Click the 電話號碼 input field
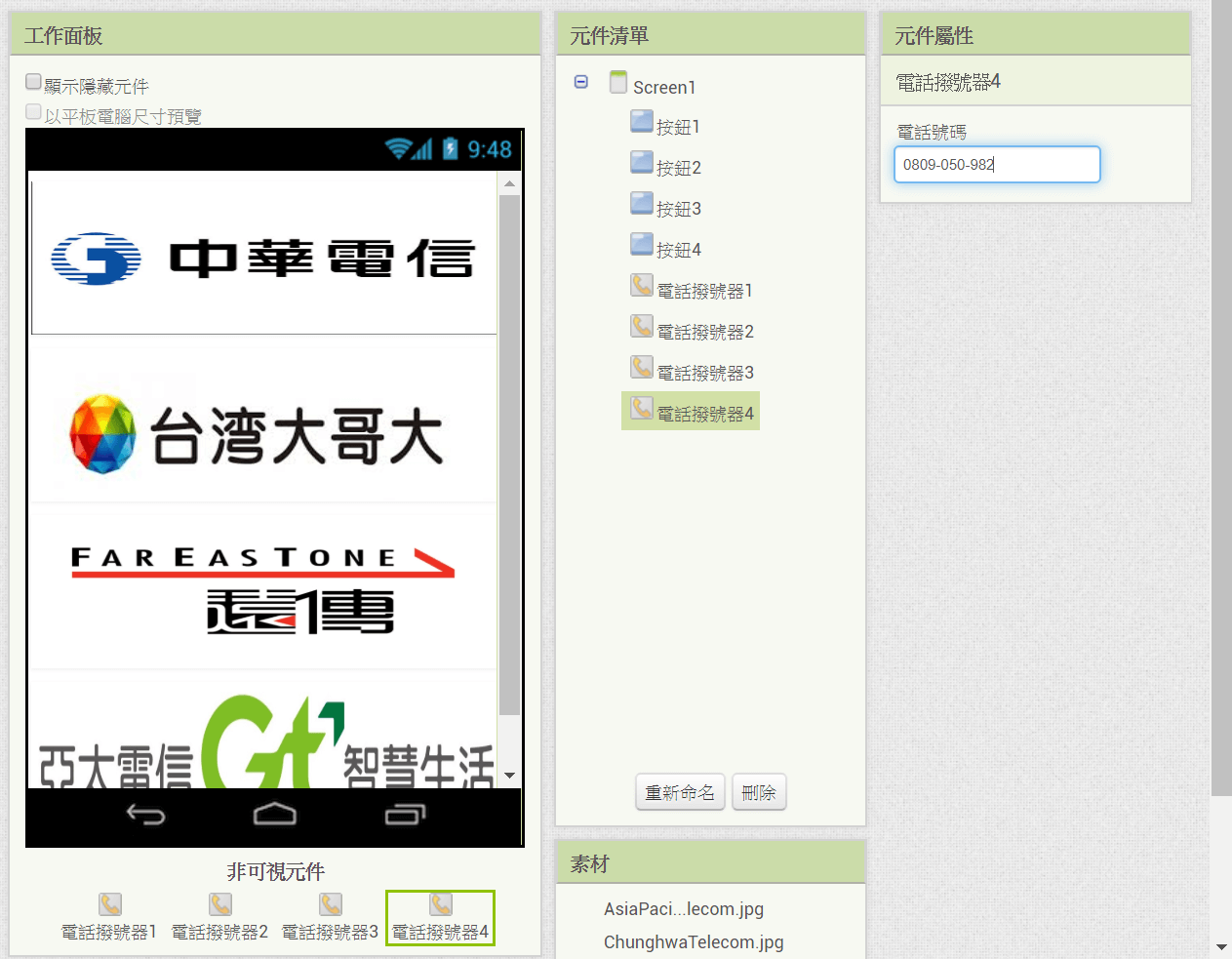The height and width of the screenshot is (959, 1232). click(x=997, y=164)
